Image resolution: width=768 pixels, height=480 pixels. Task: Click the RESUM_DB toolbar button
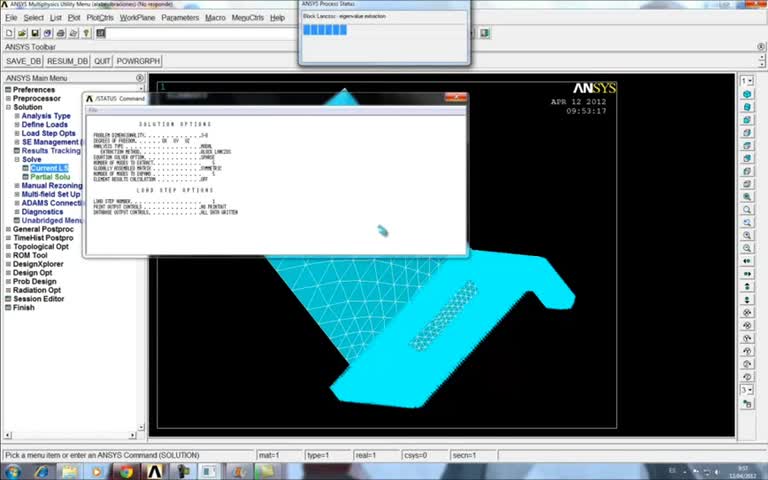[67, 61]
